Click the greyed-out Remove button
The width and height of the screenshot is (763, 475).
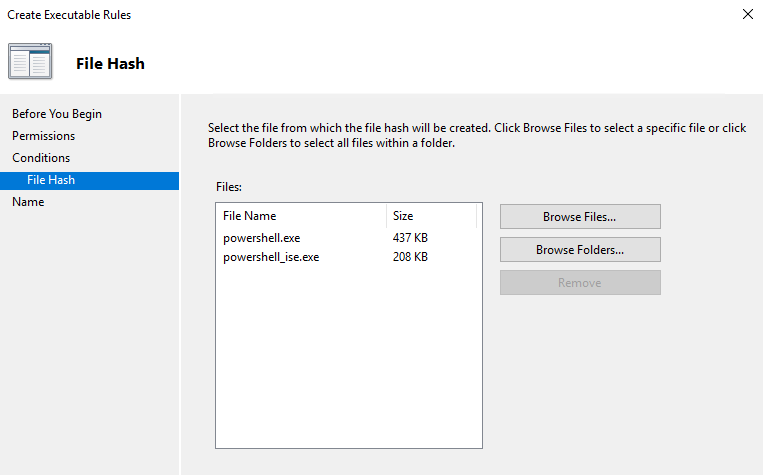pyautogui.click(x=580, y=283)
